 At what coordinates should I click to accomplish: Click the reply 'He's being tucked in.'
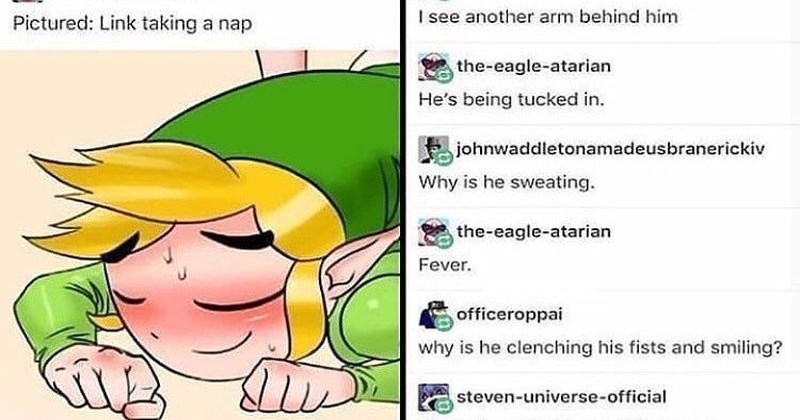click(x=511, y=99)
